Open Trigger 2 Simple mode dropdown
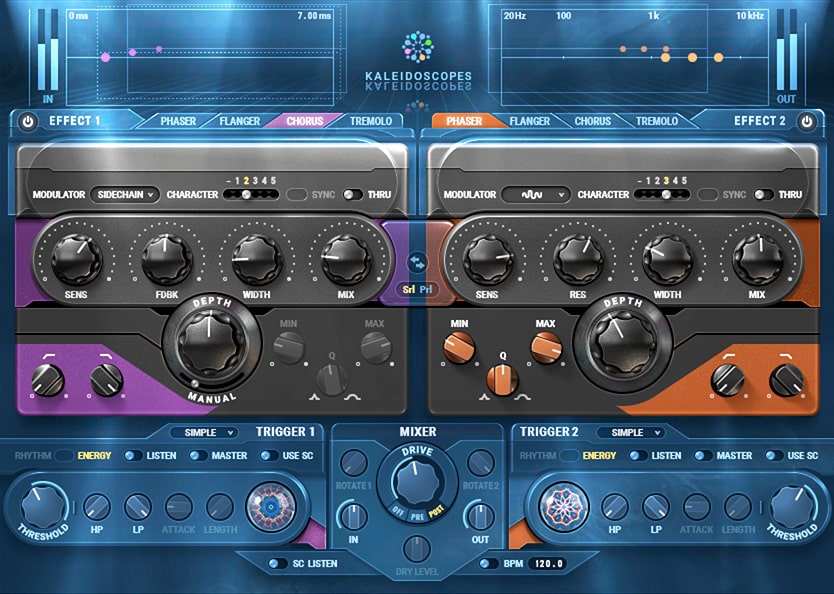The image size is (834, 594). [631, 432]
